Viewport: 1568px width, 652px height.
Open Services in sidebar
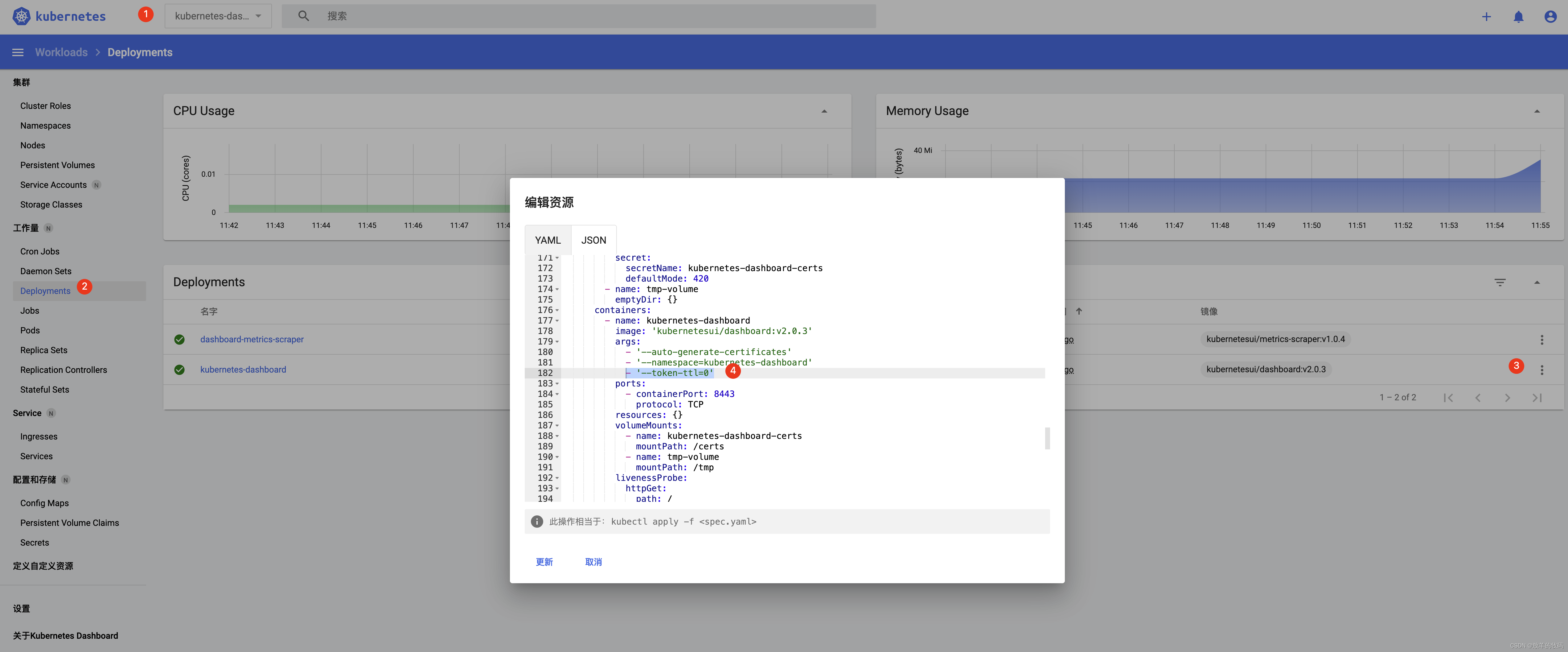(36, 456)
